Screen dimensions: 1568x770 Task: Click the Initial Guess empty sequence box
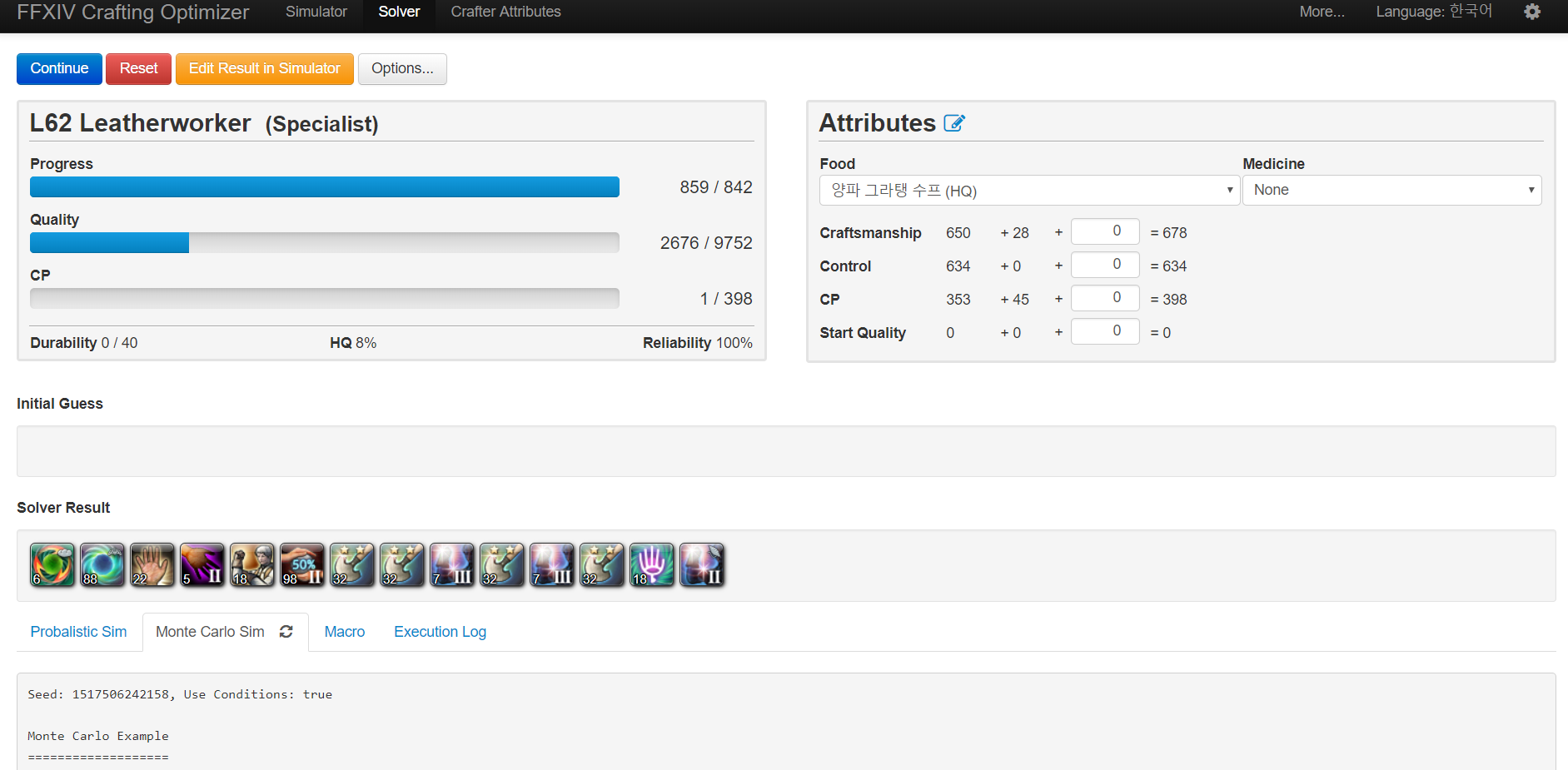pyautogui.click(x=786, y=451)
